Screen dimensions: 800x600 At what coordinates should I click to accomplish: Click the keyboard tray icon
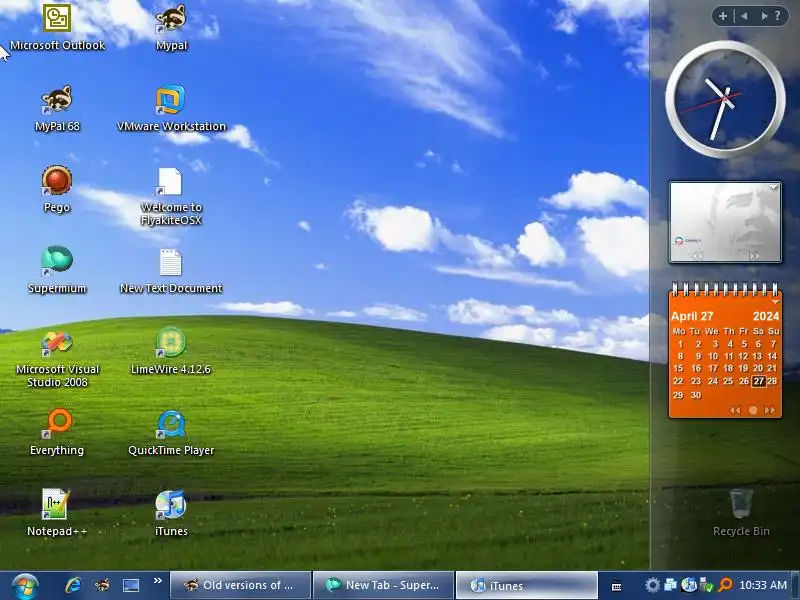point(616,587)
